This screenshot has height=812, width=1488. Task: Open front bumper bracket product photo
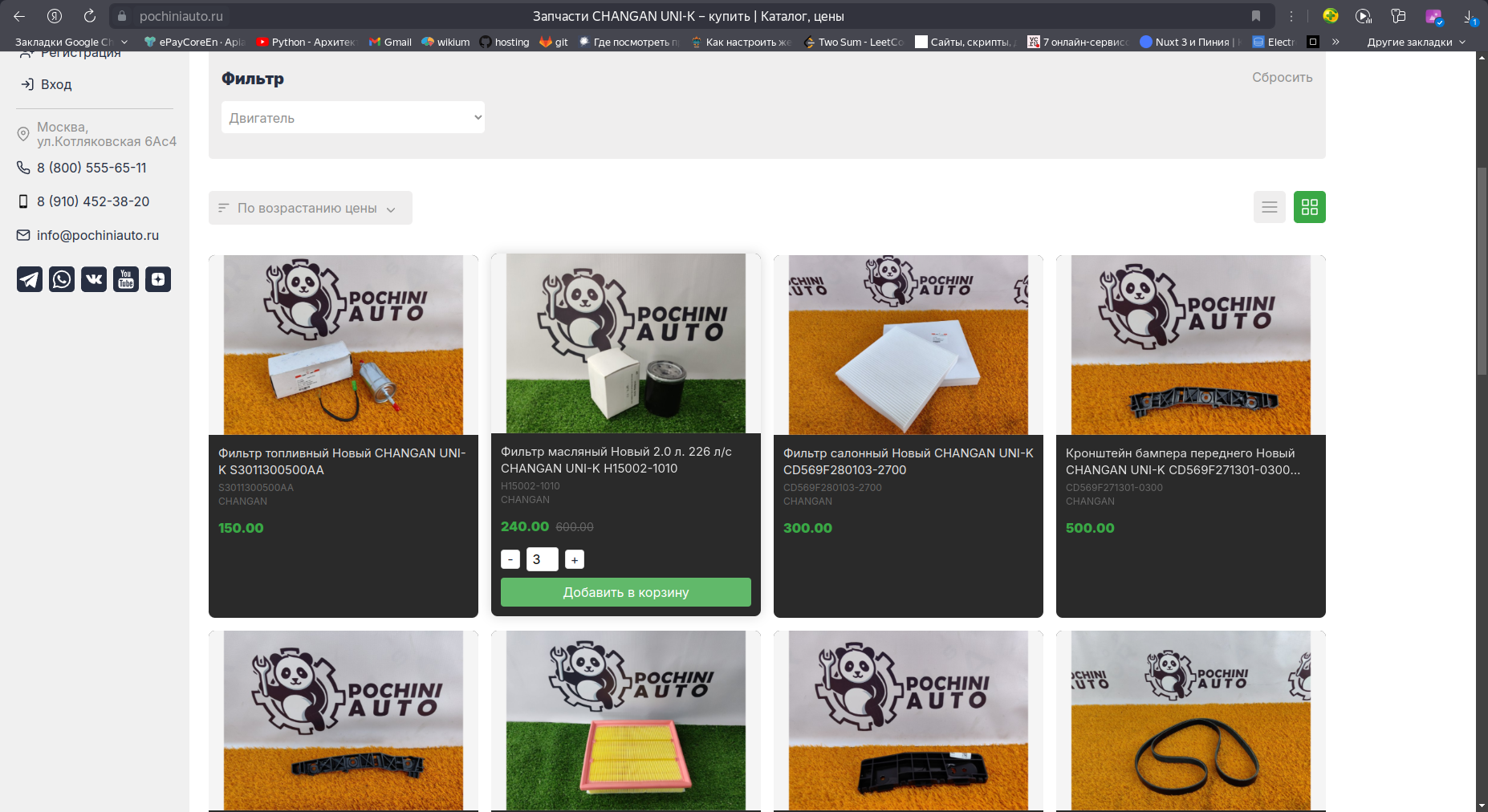(x=1191, y=345)
